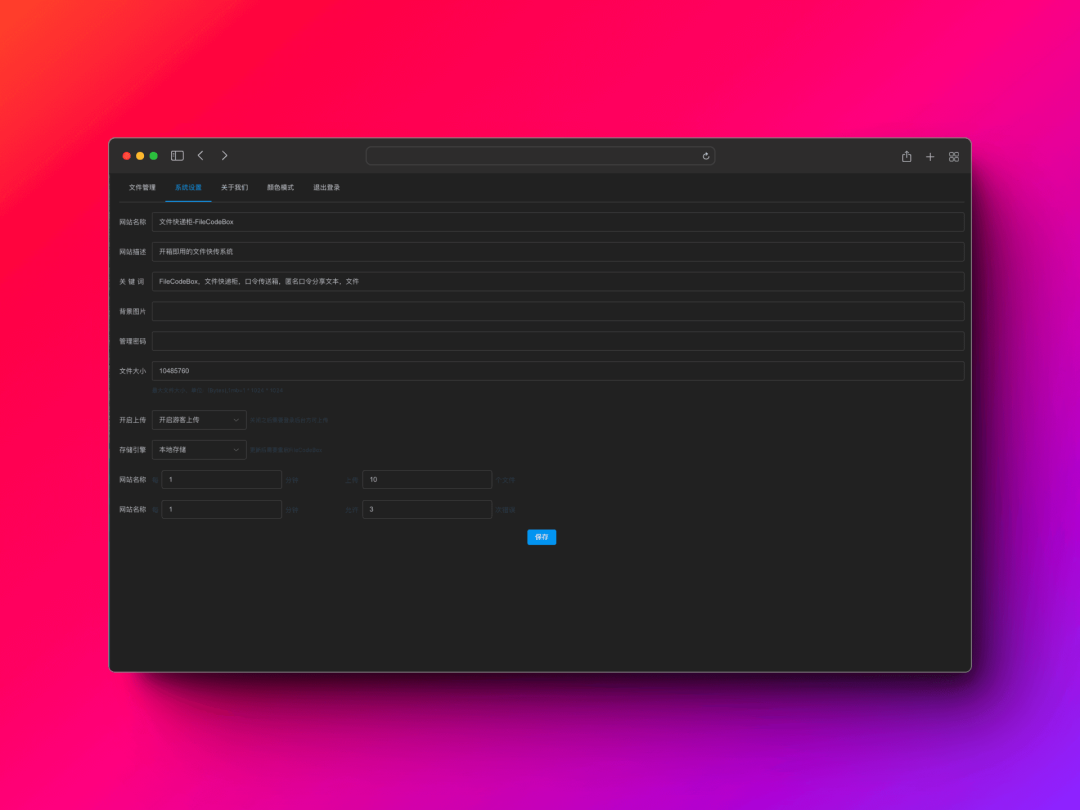Click the upload count field containing 10

(x=427, y=479)
